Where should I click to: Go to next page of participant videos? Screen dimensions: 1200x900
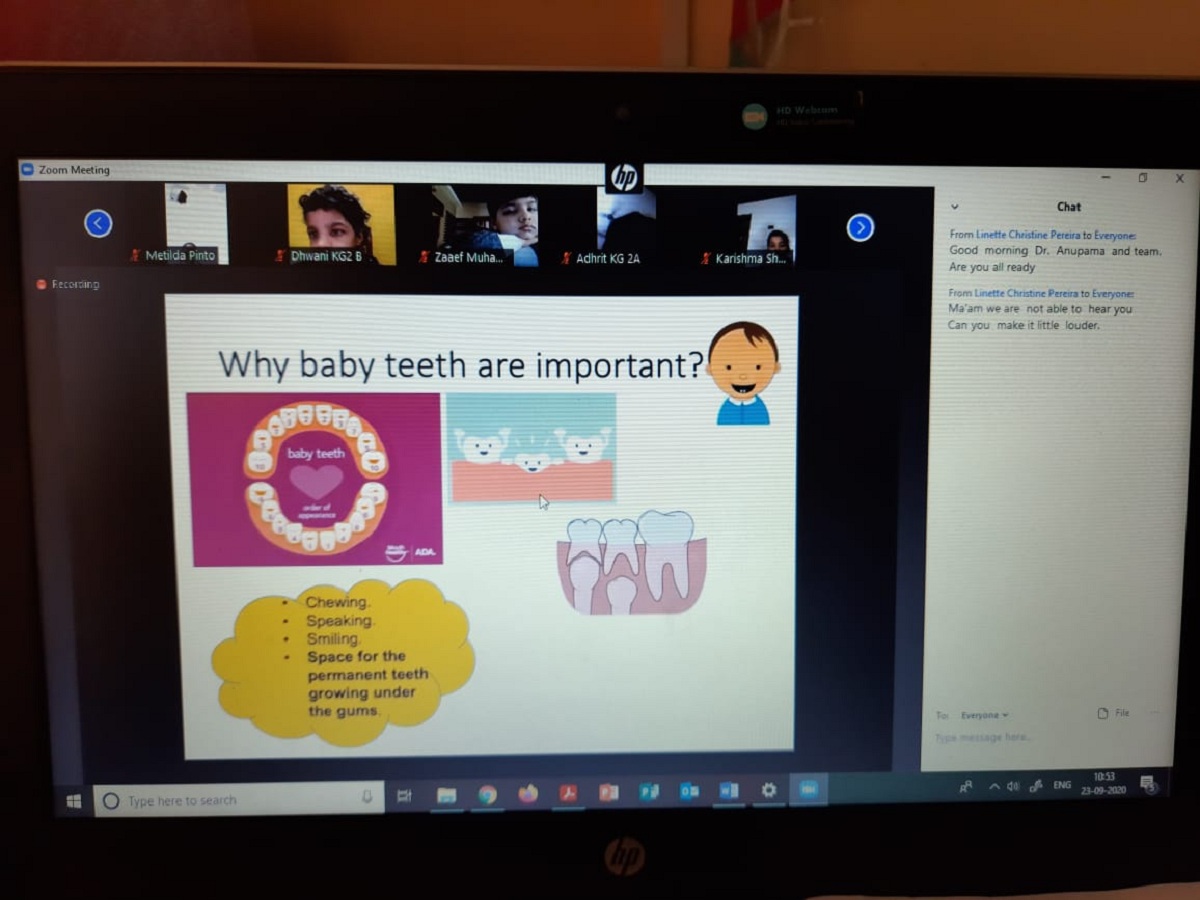[x=860, y=228]
